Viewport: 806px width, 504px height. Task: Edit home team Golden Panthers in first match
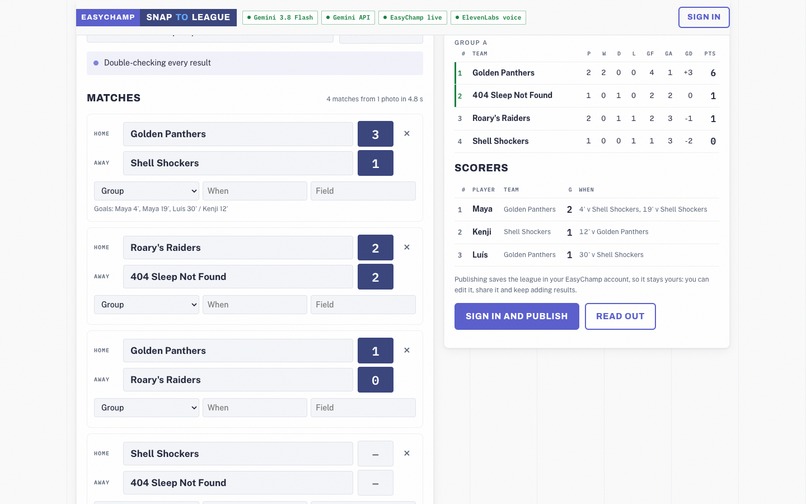coord(238,134)
